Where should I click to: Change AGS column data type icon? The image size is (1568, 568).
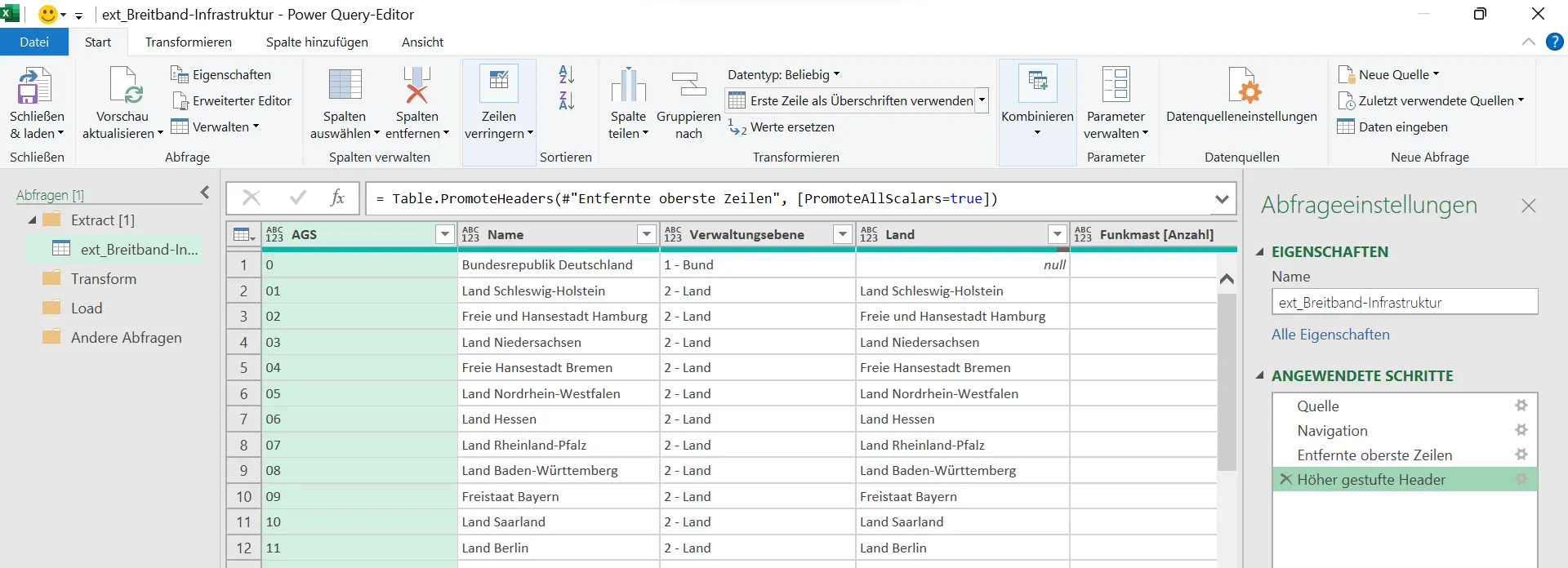[x=274, y=234]
